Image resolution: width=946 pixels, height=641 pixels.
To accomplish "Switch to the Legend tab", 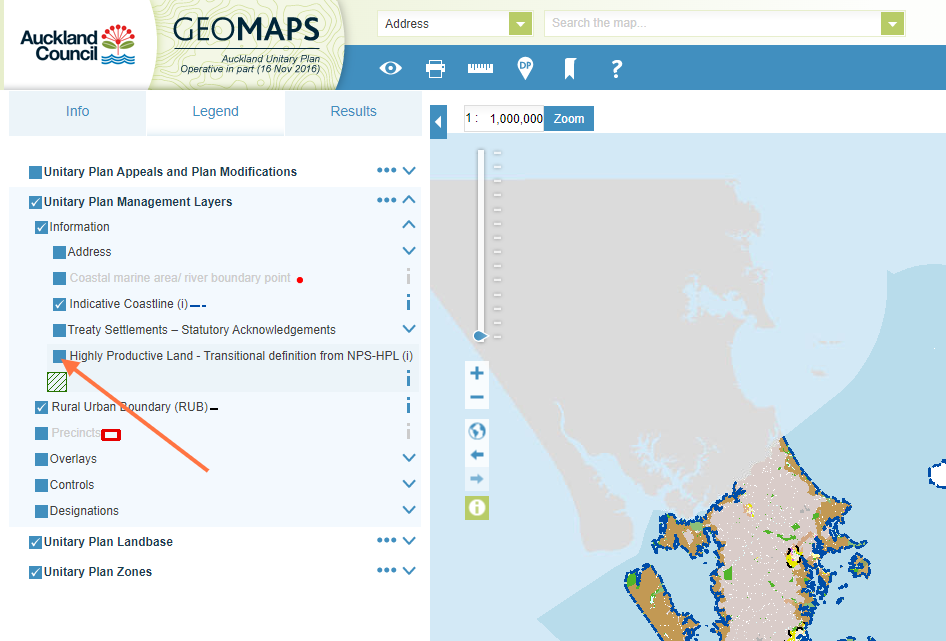I will tap(215, 112).
